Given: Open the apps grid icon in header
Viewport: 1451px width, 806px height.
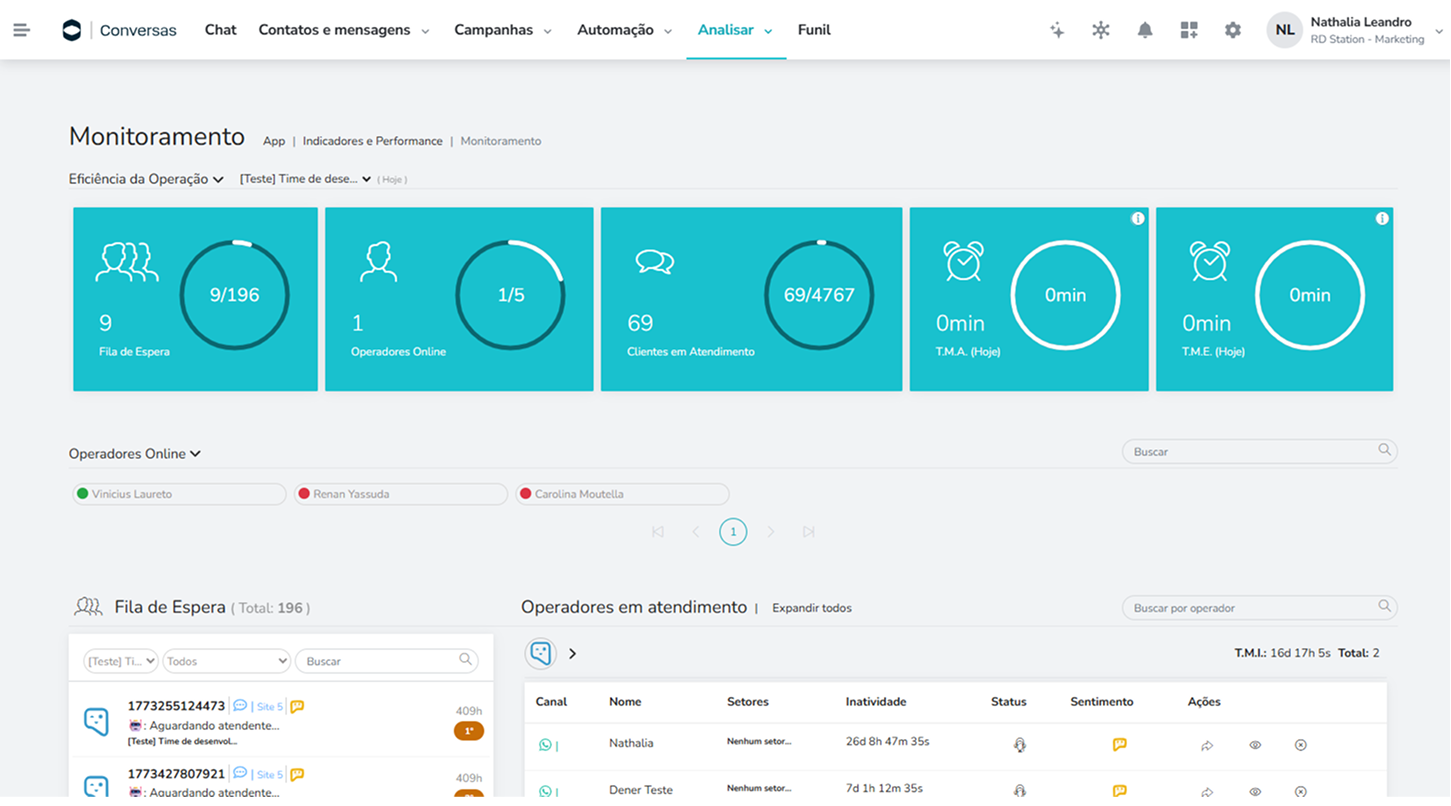Looking at the screenshot, I should (x=1189, y=30).
